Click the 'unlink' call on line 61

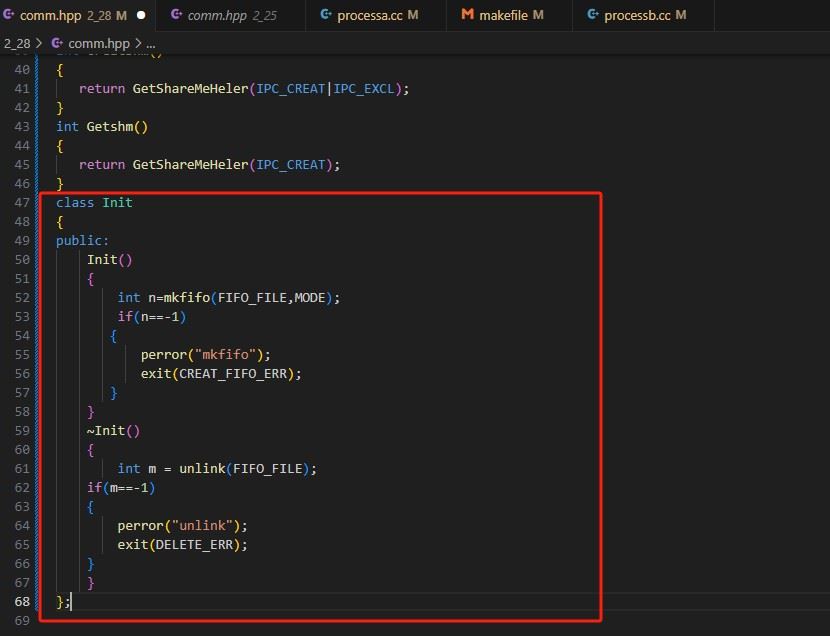point(202,469)
